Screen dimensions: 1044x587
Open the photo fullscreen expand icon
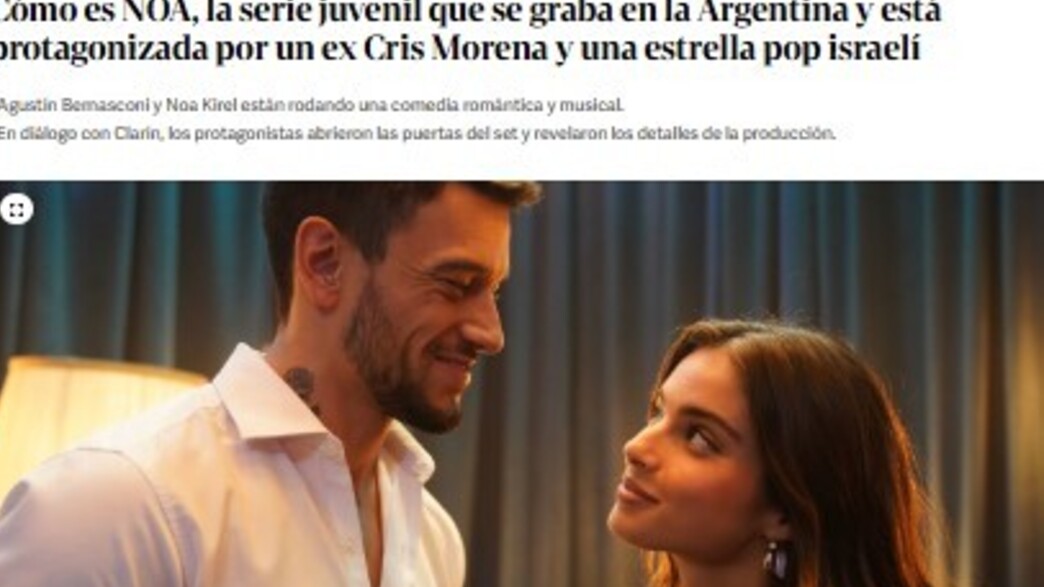pyautogui.click(x=17, y=209)
